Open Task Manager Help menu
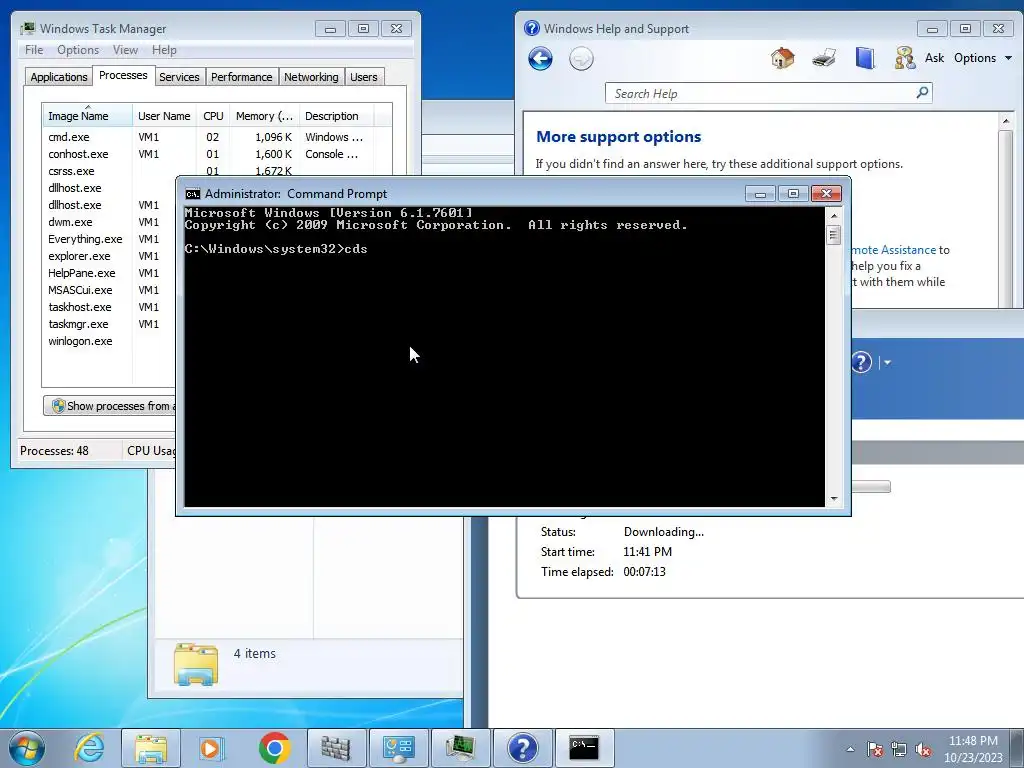The width and height of the screenshot is (1024, 768). (164, 50)
